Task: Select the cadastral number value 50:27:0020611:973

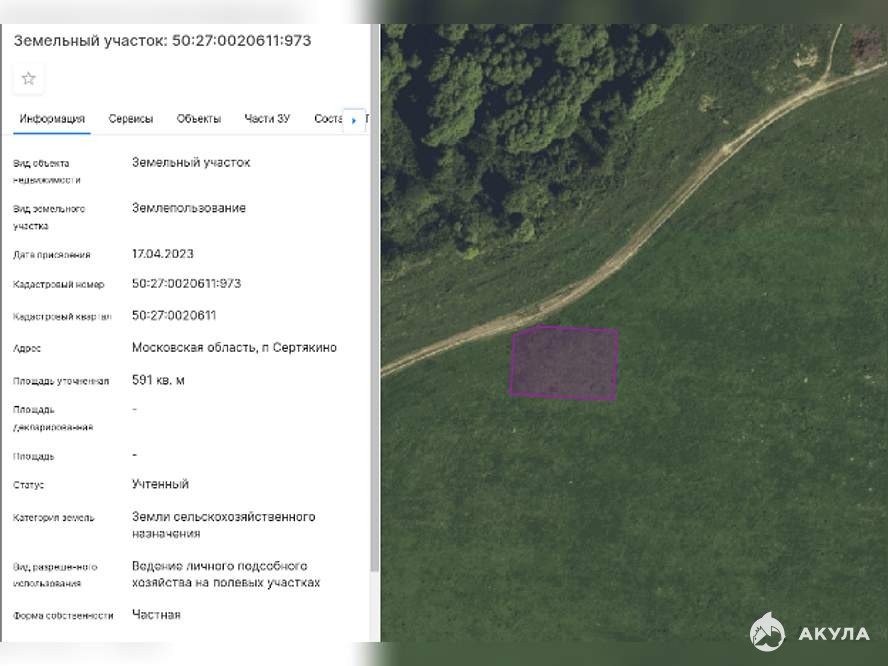Action: point(186,283)
